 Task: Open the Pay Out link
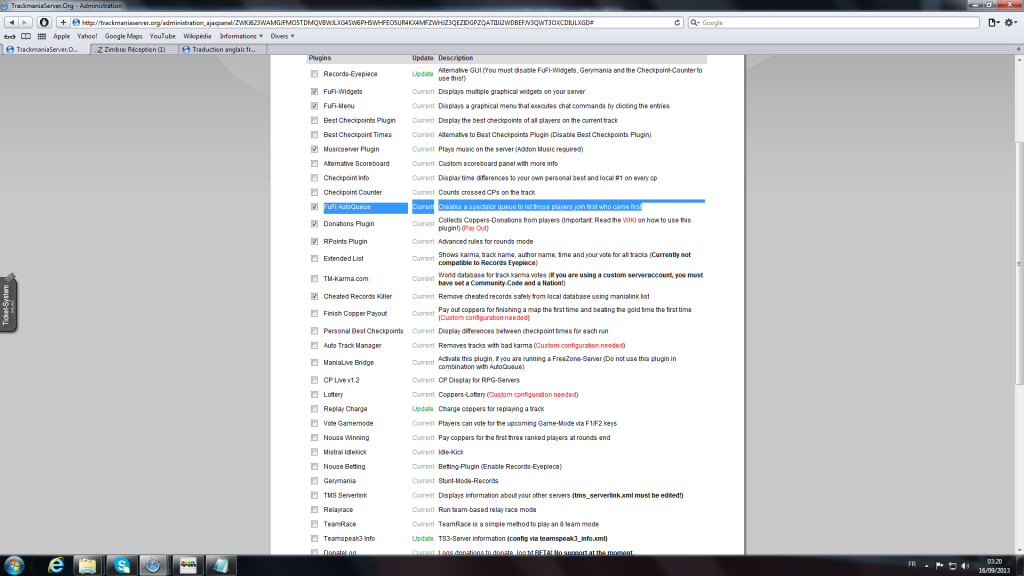coord(475,228)
